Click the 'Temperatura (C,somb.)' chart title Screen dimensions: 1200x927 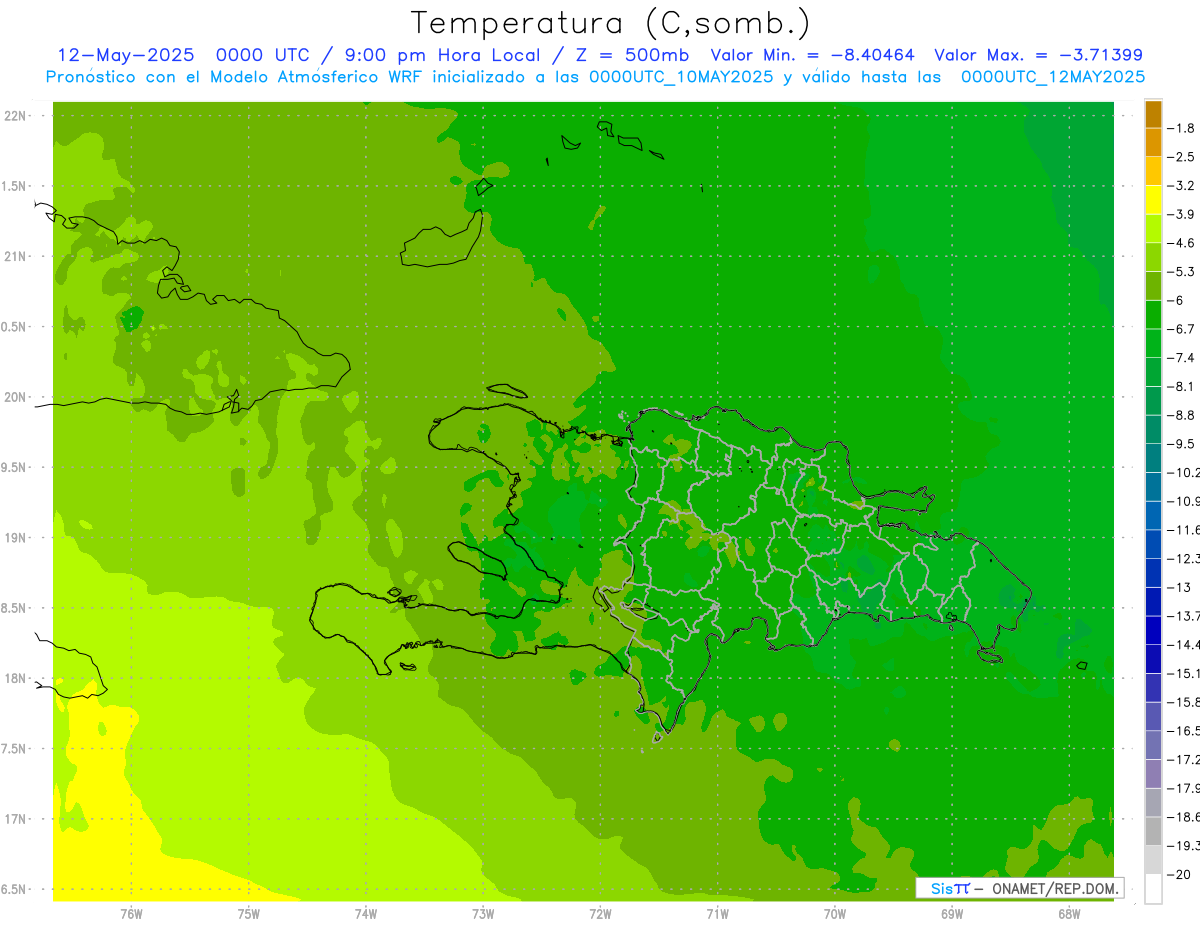pos(610,23)
